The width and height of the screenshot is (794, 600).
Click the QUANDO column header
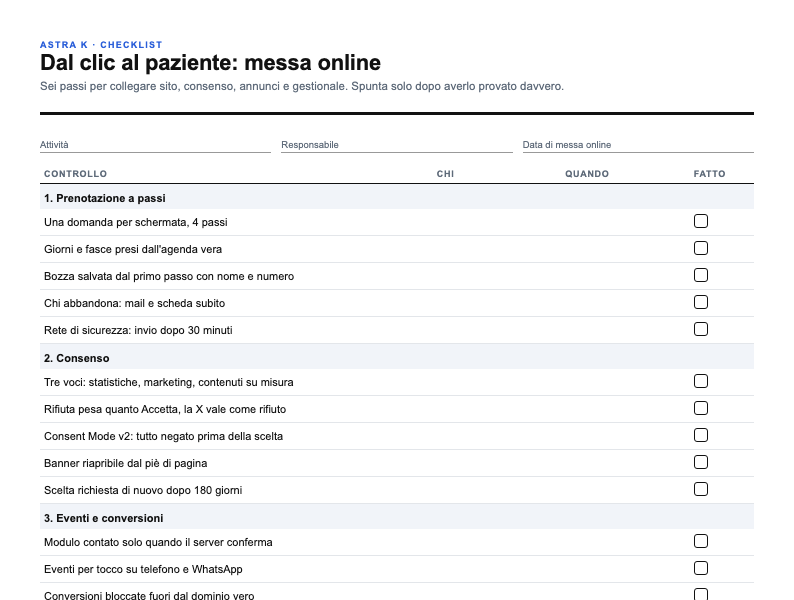click(587, 174)
